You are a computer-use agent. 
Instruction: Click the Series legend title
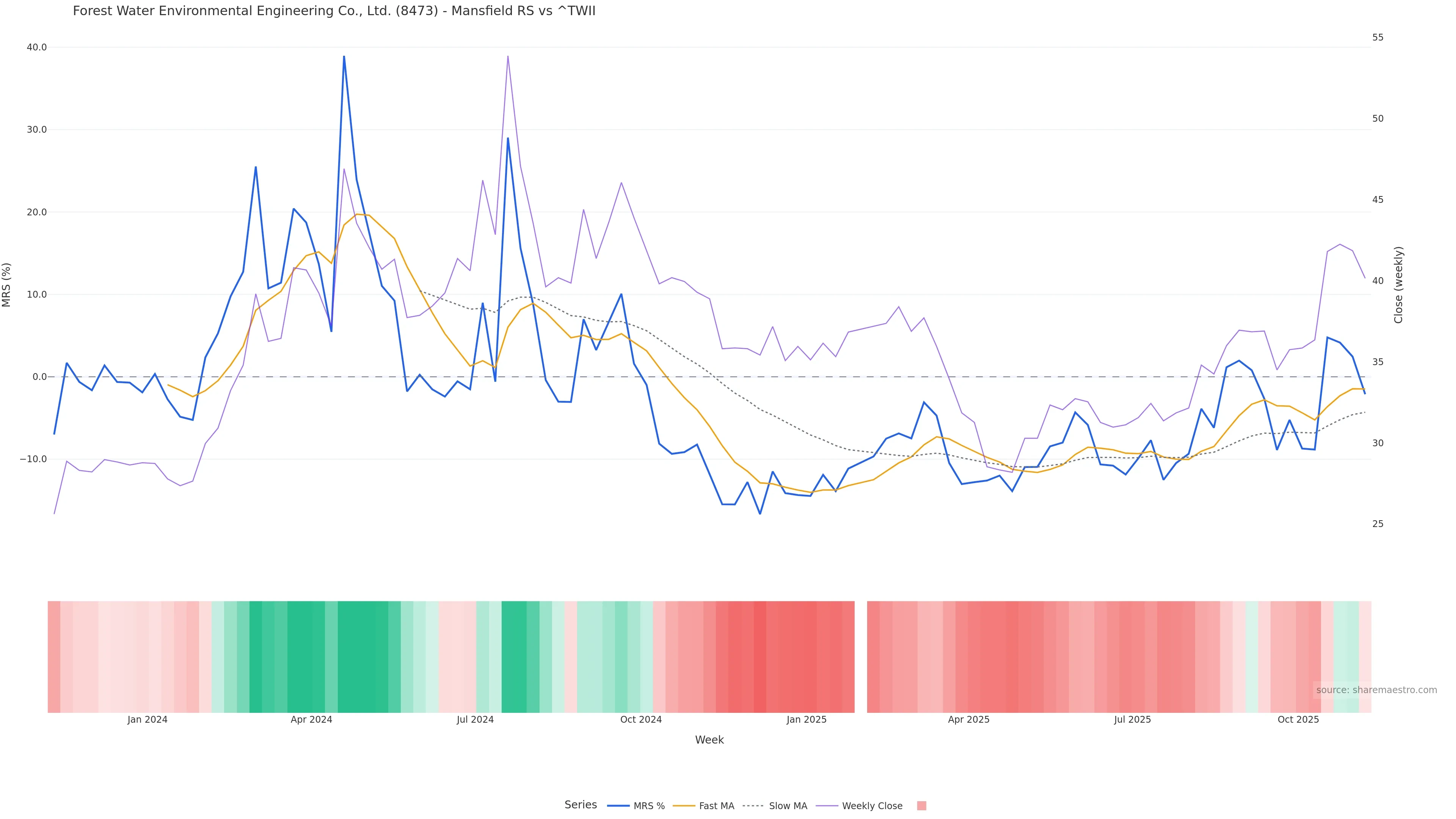[581, 805]
